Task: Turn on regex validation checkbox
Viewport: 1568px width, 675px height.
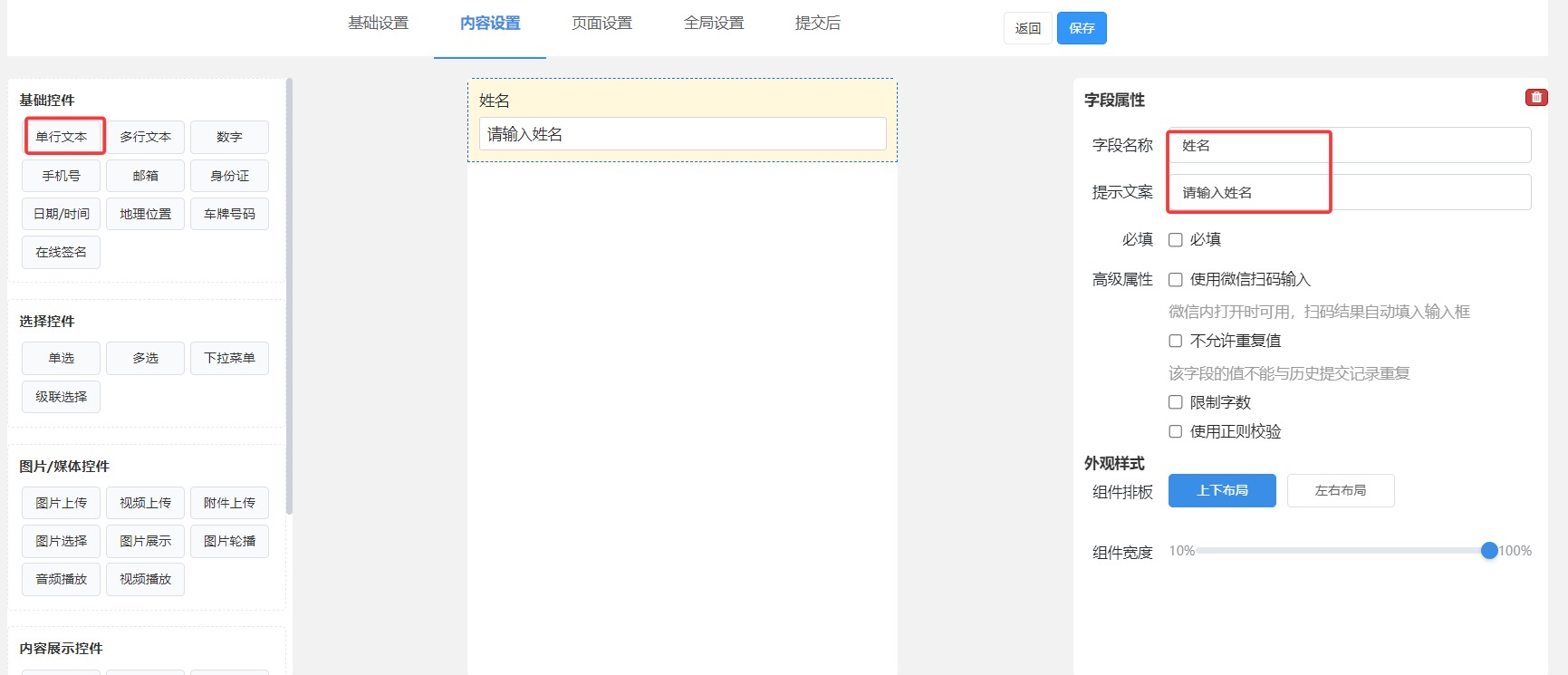Action: pos(1176,432)
